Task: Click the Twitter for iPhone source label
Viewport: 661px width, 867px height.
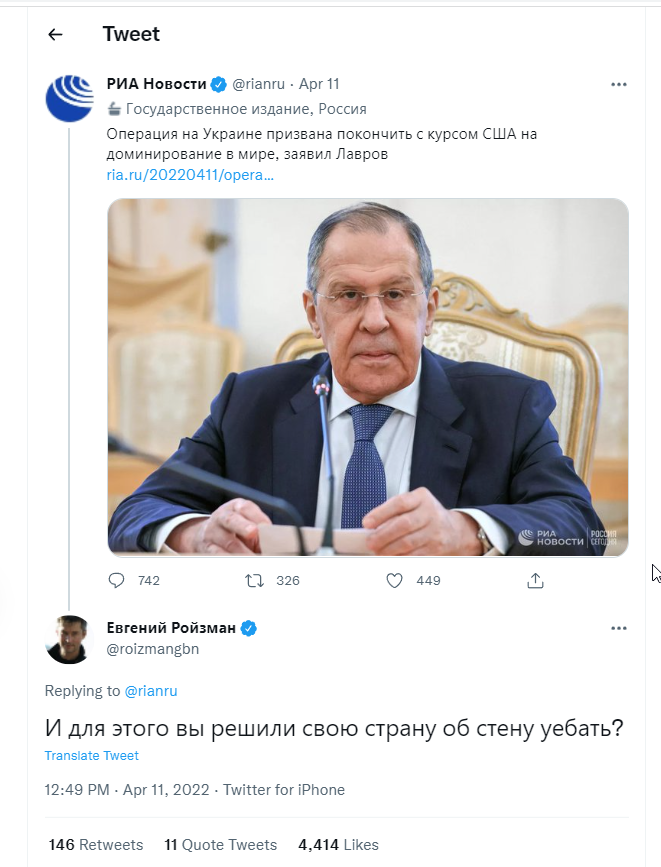Action: pyautogui.click(x=284, y=790)
